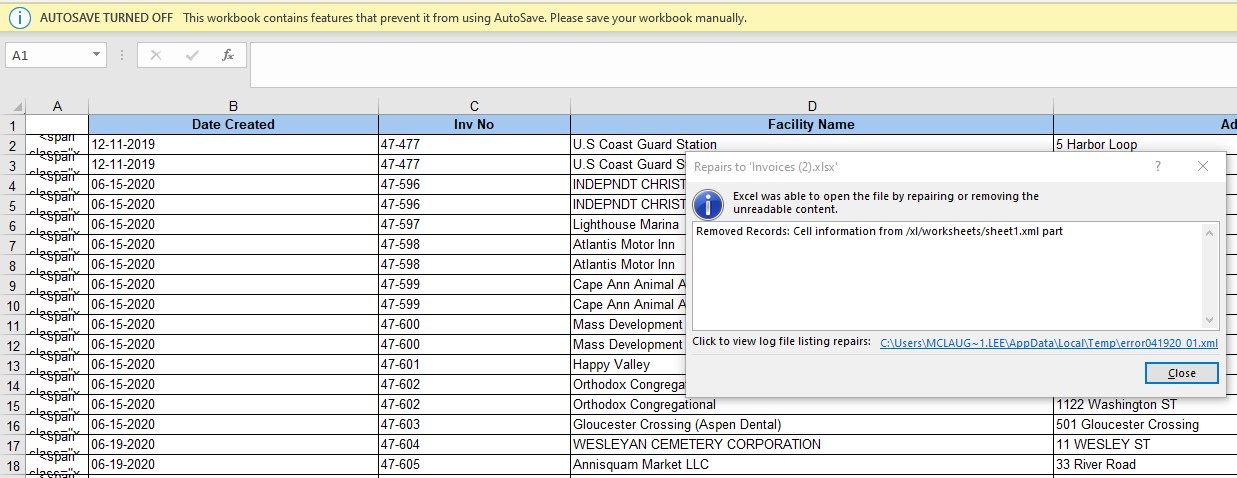Select row 18 header
This screenshot has width=1237, height=478.
click(x=13, y=465)
